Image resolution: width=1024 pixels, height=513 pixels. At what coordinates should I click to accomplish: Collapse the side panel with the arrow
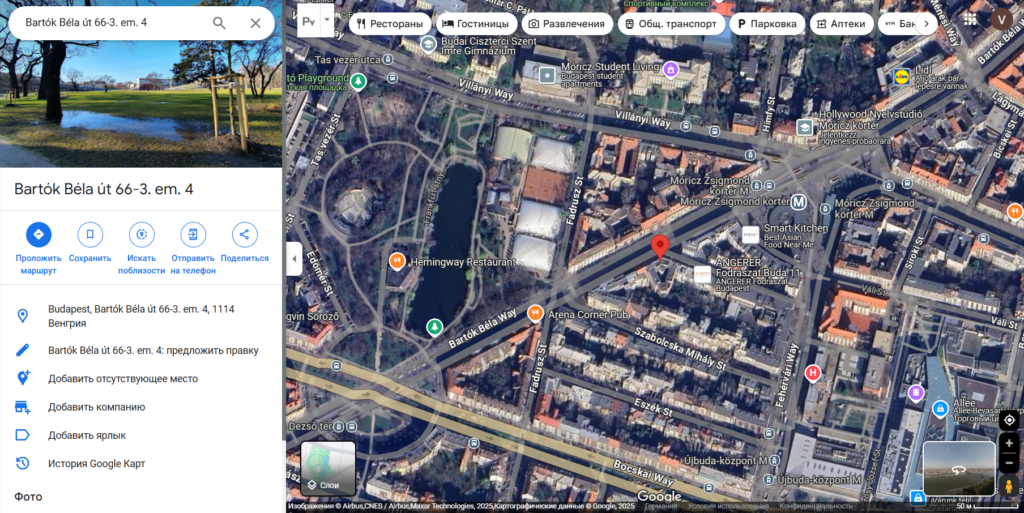294,258
